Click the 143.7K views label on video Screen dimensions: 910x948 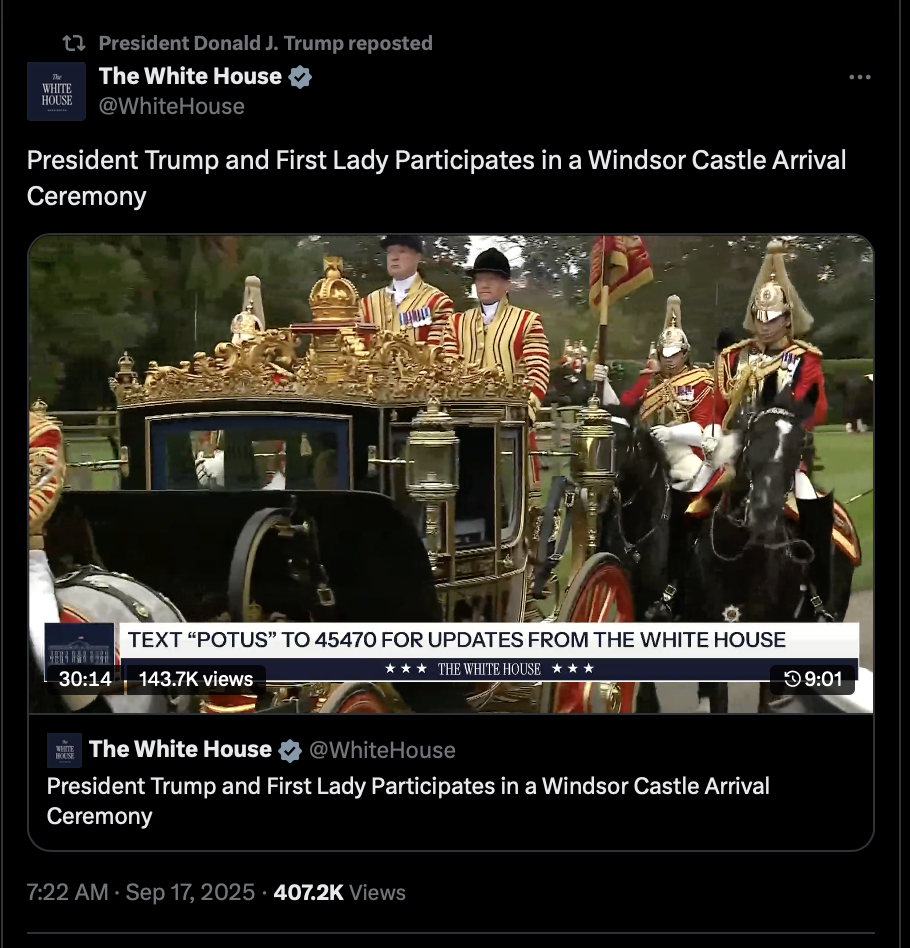click(x=196, y=679)
